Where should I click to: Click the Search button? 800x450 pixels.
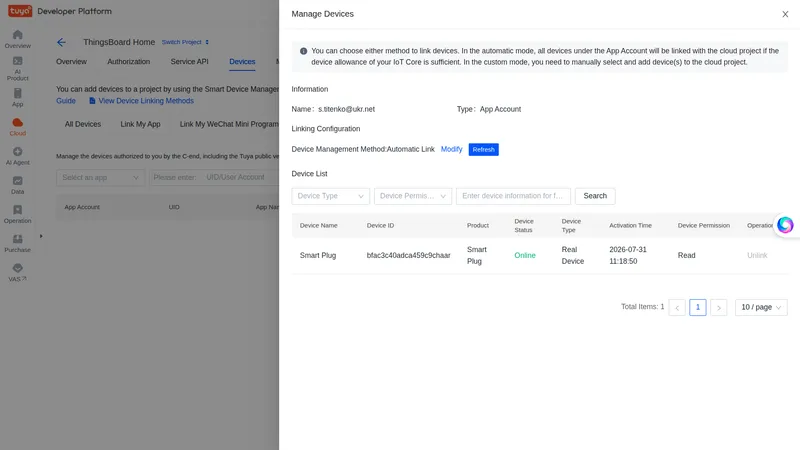(595, 196)
